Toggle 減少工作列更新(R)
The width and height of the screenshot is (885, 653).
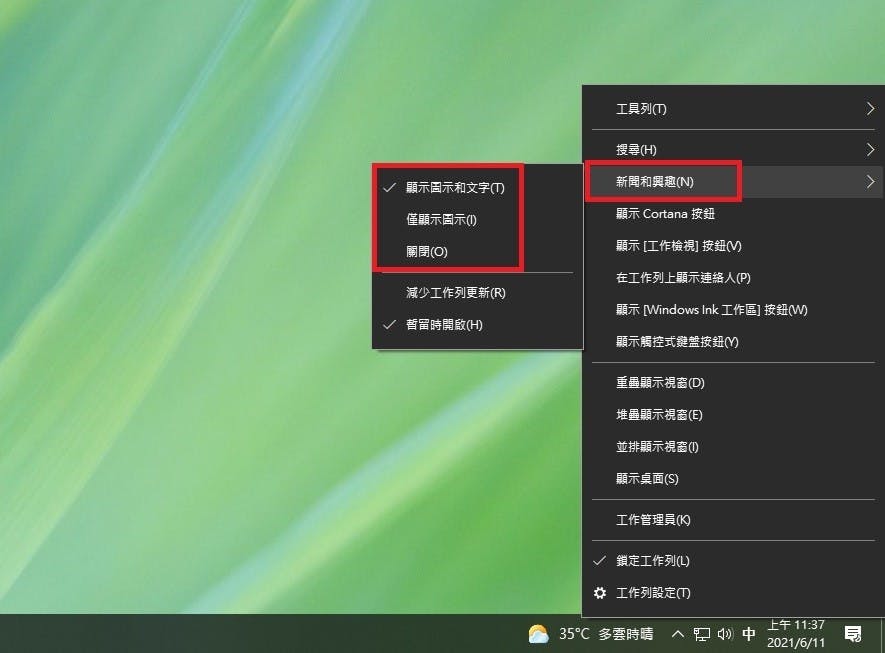(x=477, y=293)
